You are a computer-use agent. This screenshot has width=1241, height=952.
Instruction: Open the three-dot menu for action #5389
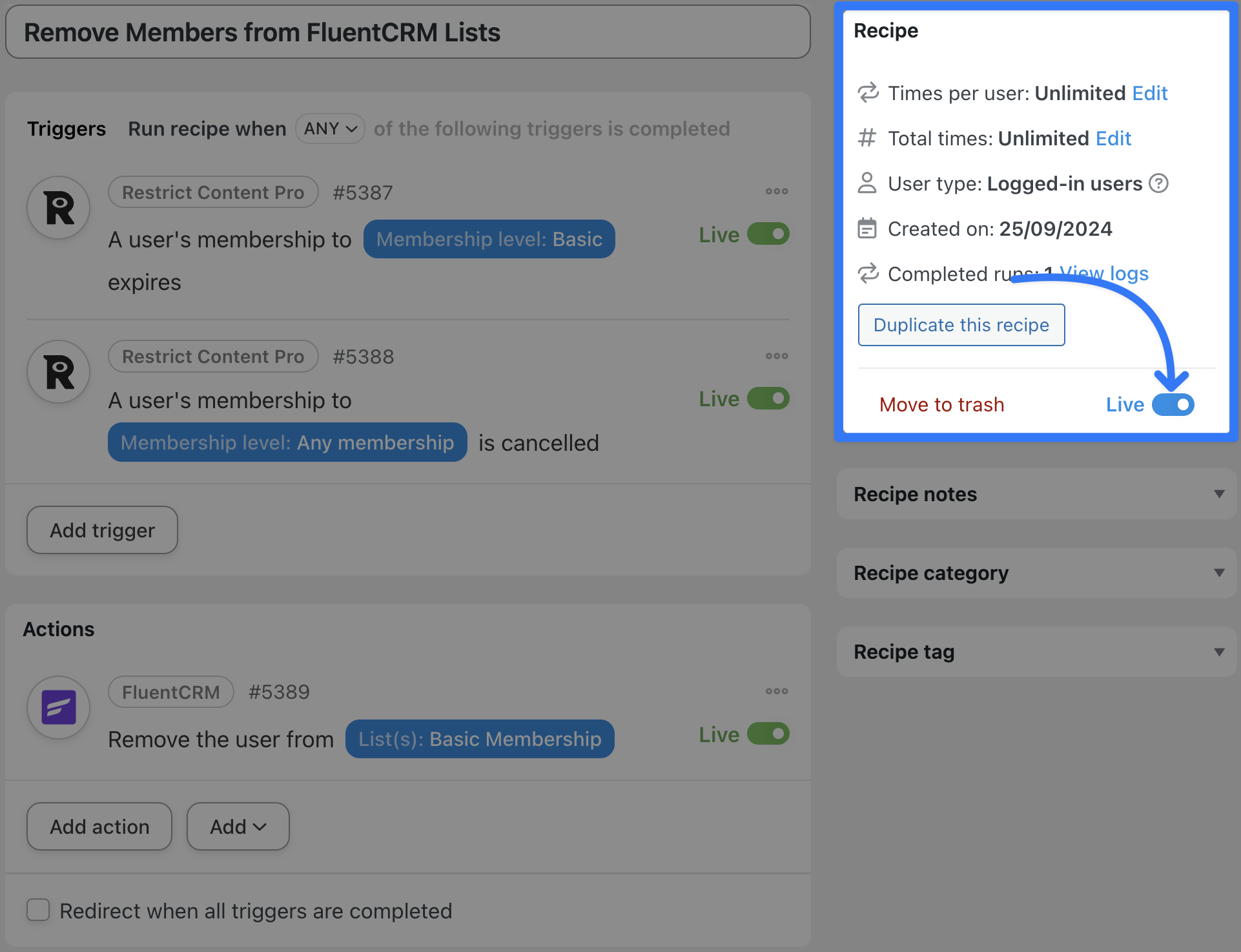click(776, 691)
